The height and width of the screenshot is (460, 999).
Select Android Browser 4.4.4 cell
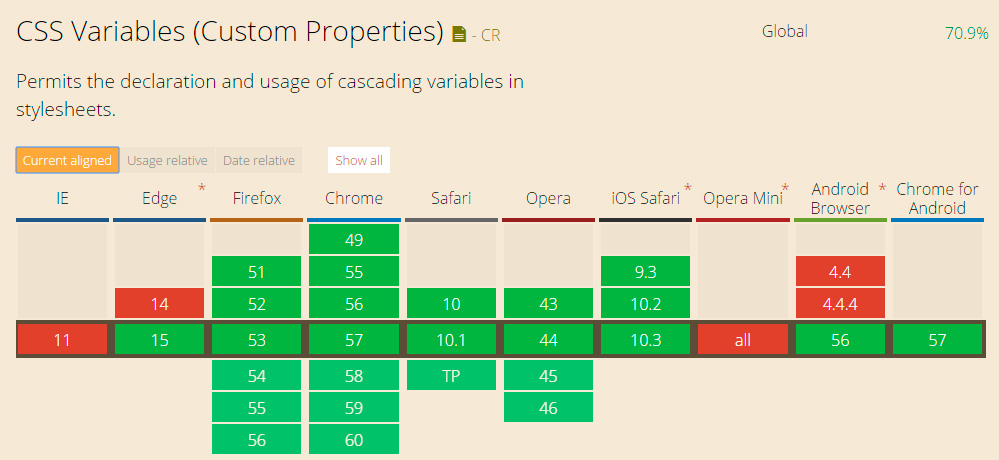tap(840, 304)
